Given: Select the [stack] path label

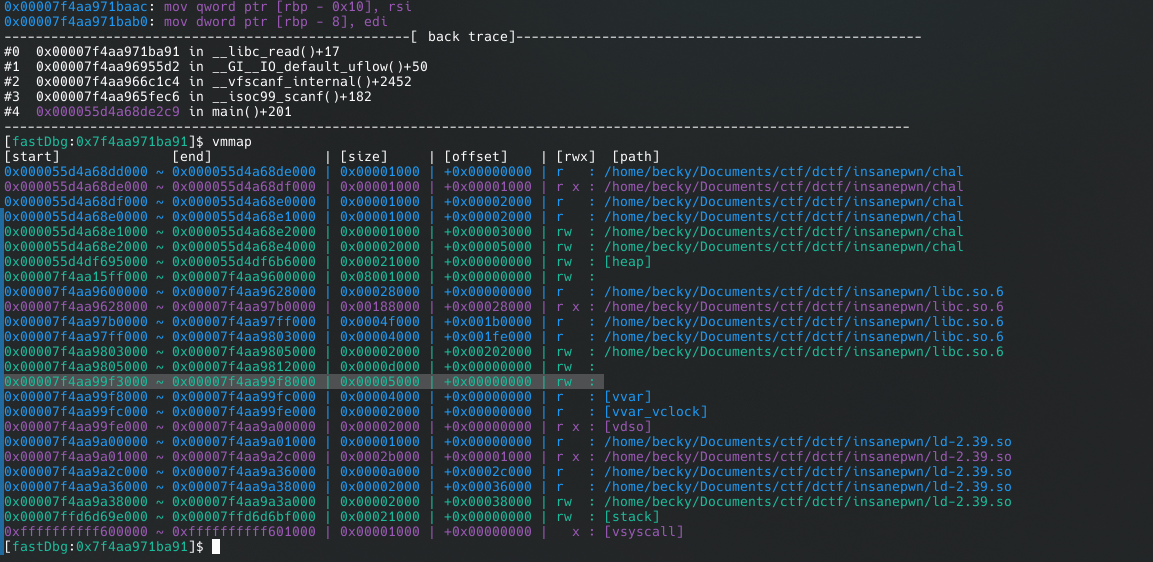Looking at the screenshot, I should [x=631, y=516].
